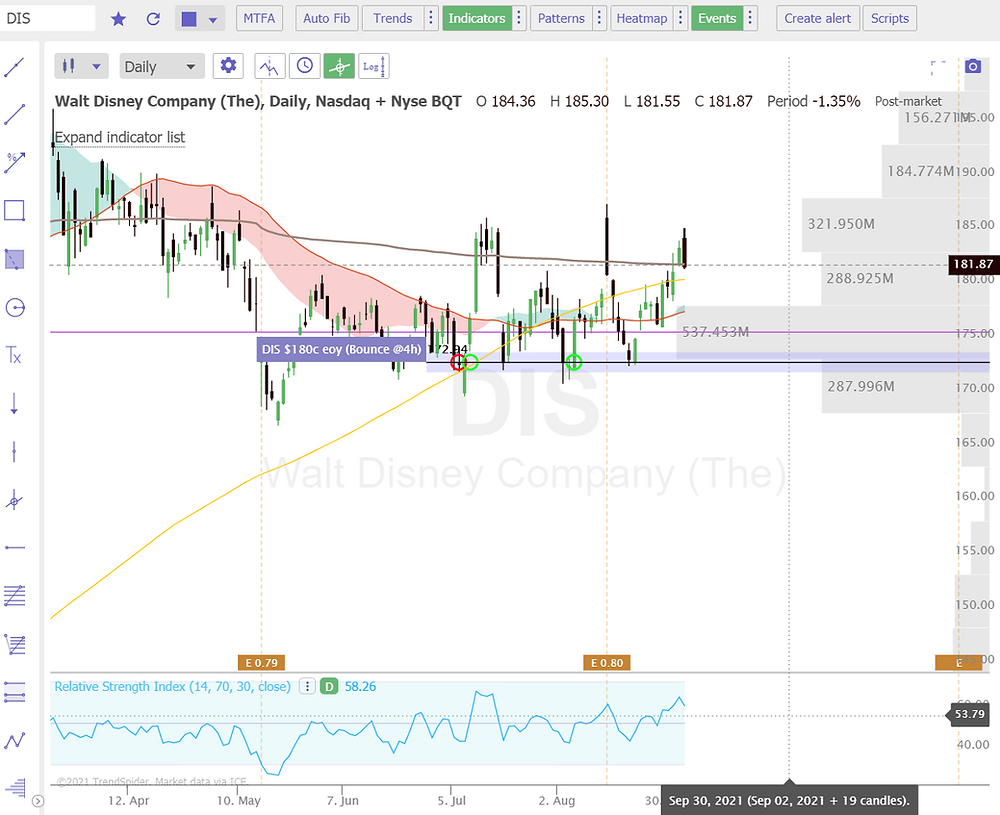The height and width of the screenshot is (815, 1000).
Task: Select the ray line drawing tool
Action: (14, 115)
